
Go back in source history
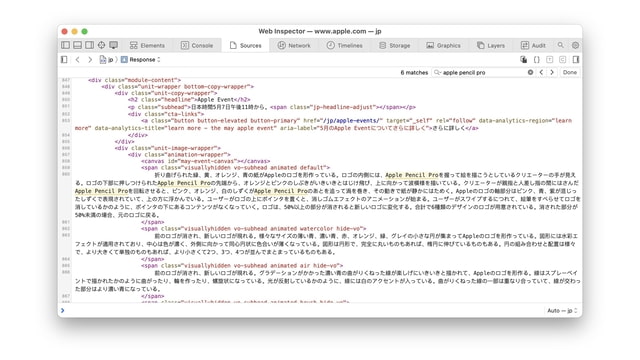point(78,60)
